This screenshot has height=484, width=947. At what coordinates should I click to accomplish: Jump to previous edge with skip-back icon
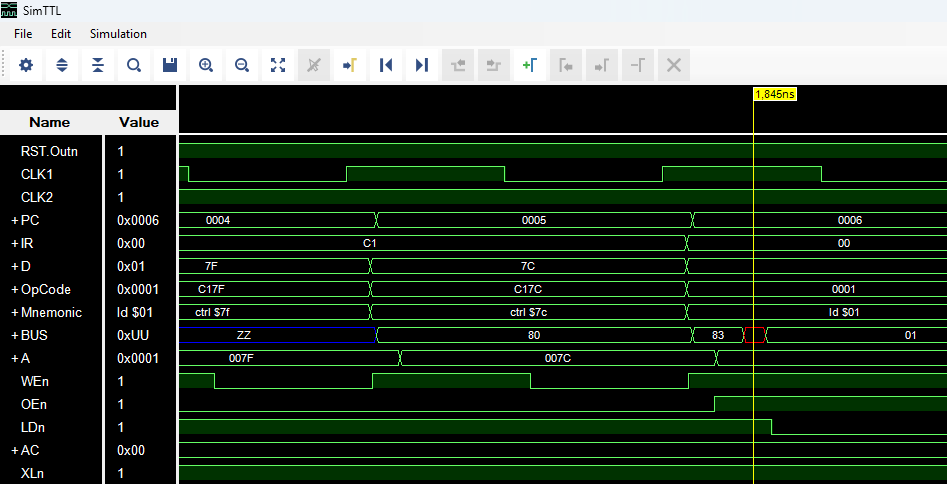pos(386,65)
